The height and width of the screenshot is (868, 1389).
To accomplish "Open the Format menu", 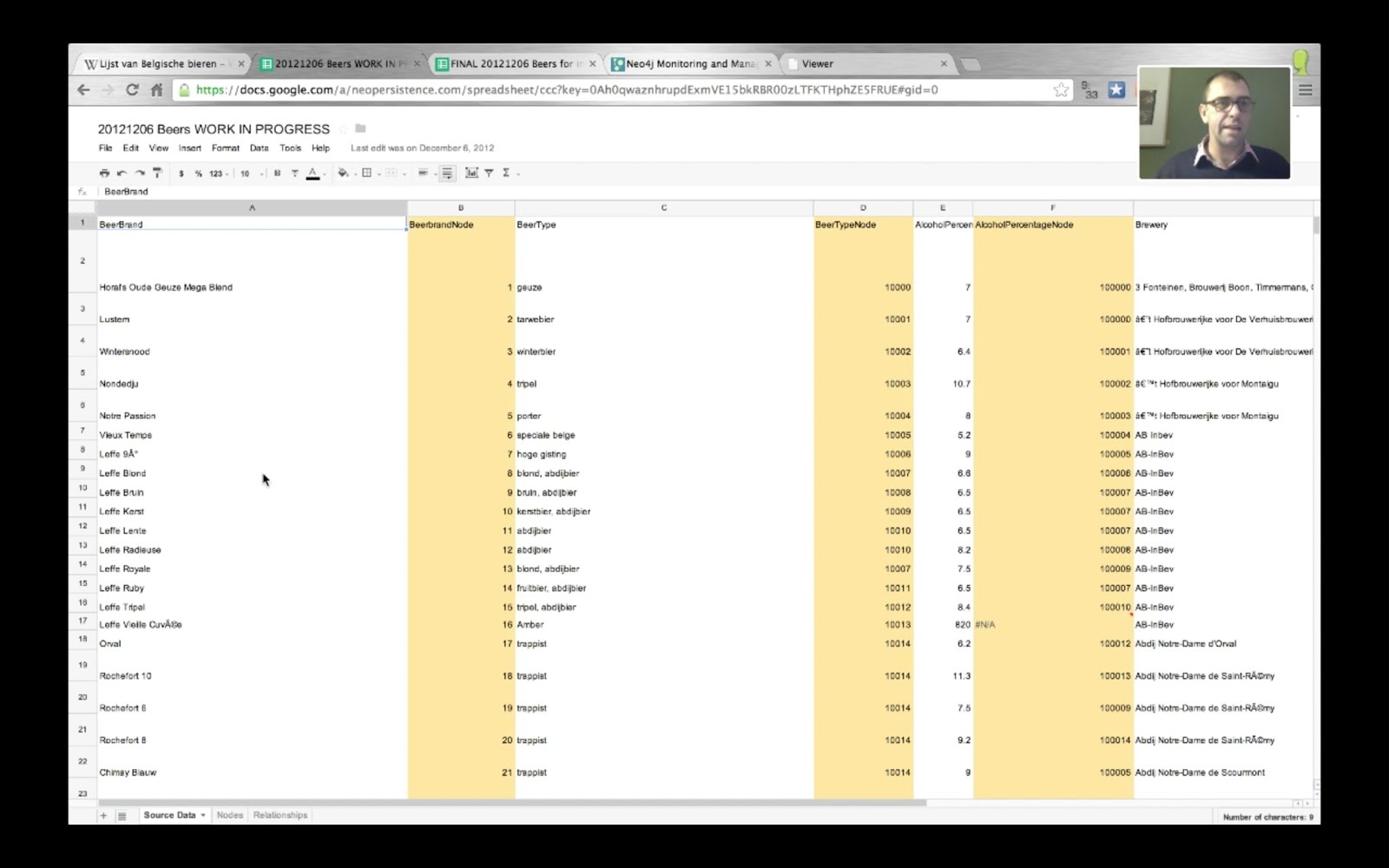I will (225, 148).
